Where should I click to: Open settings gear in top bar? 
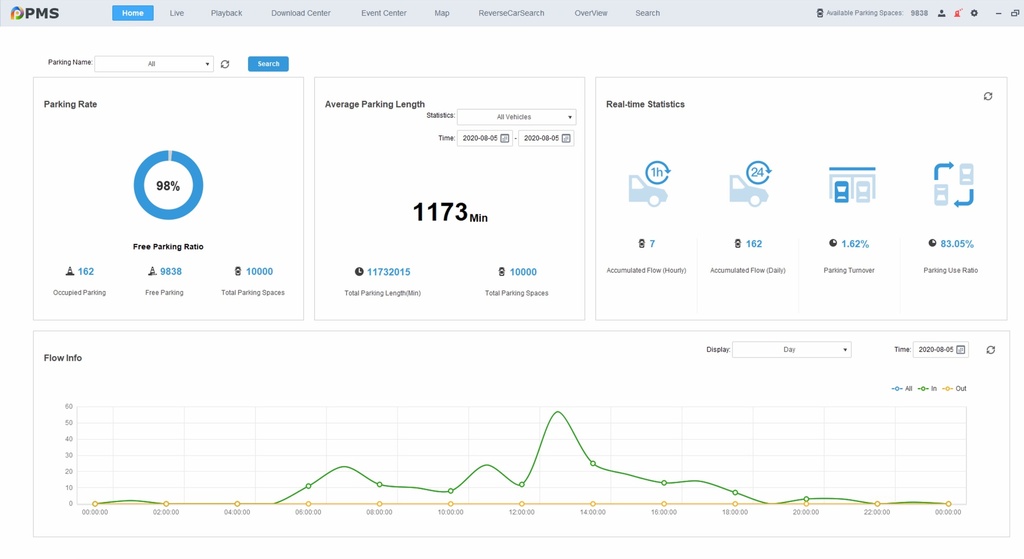(975, 13)
